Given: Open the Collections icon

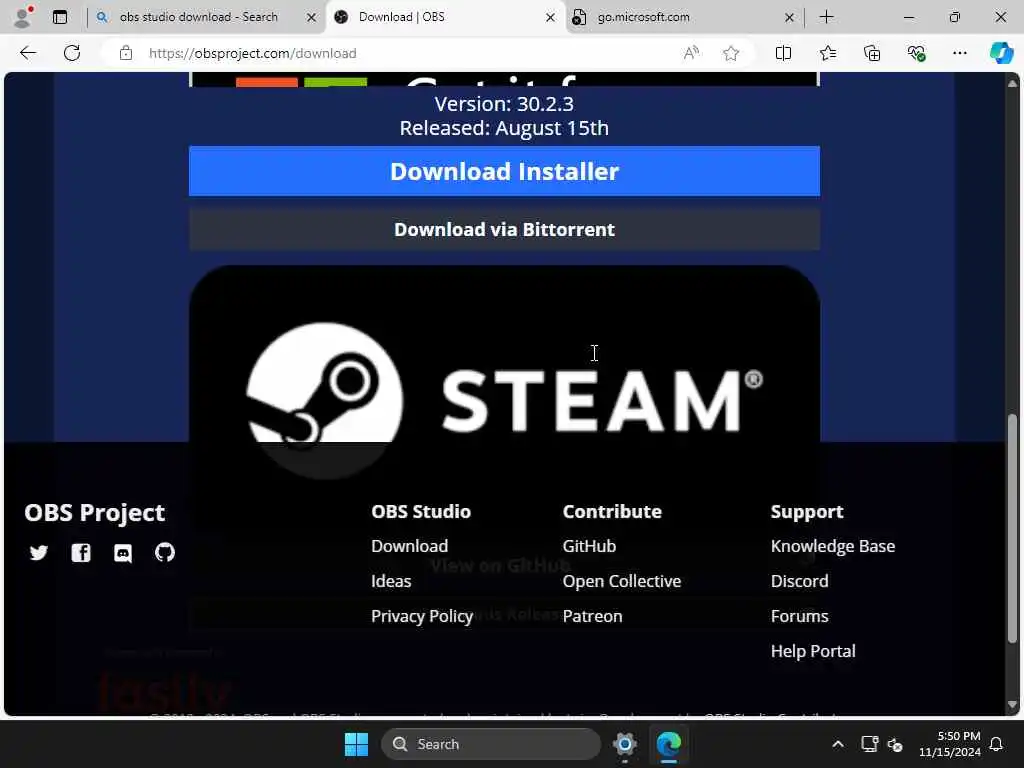Looking at the screenshot, I should [x=872, y=53].
